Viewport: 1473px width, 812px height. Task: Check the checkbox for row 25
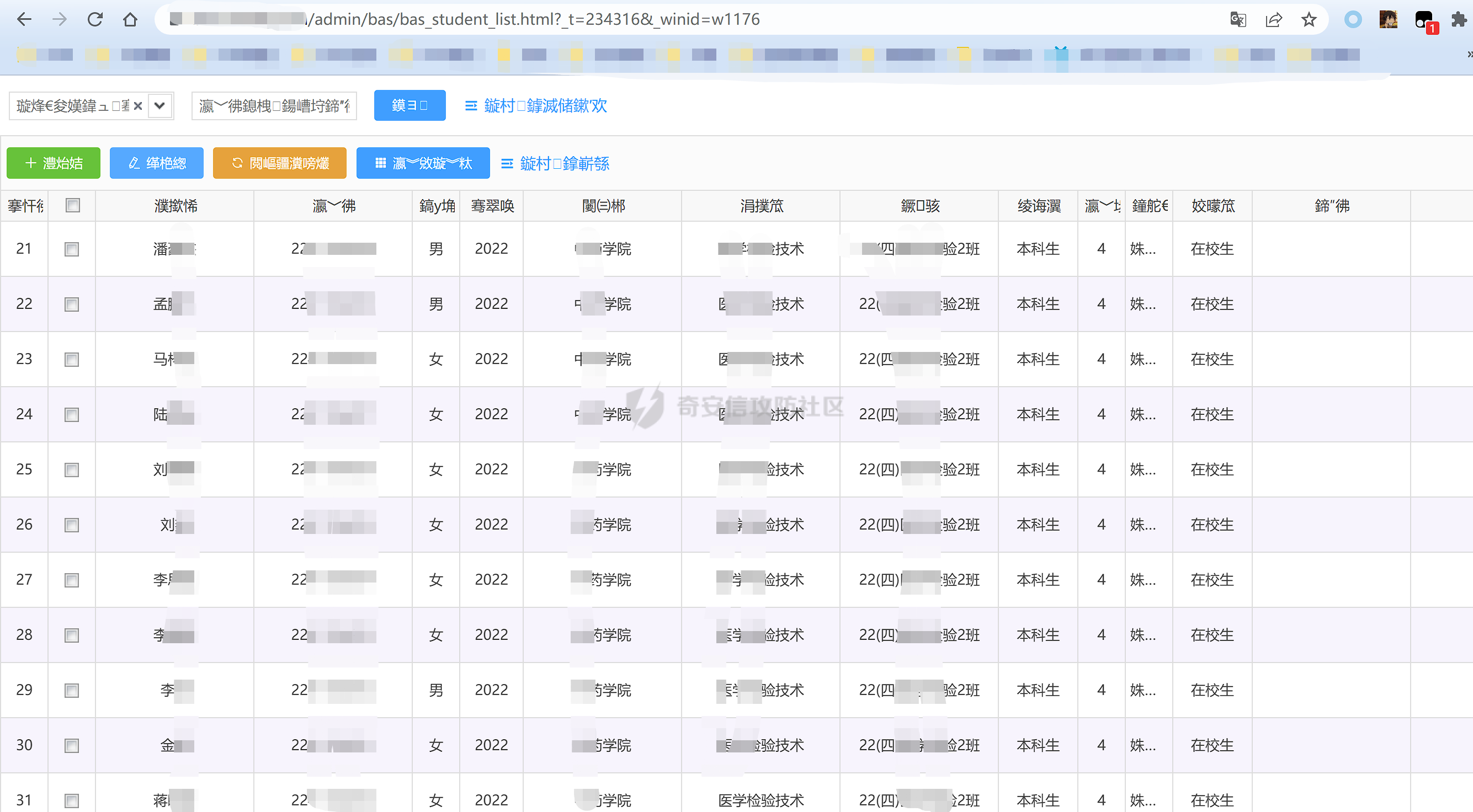[72, 470]
